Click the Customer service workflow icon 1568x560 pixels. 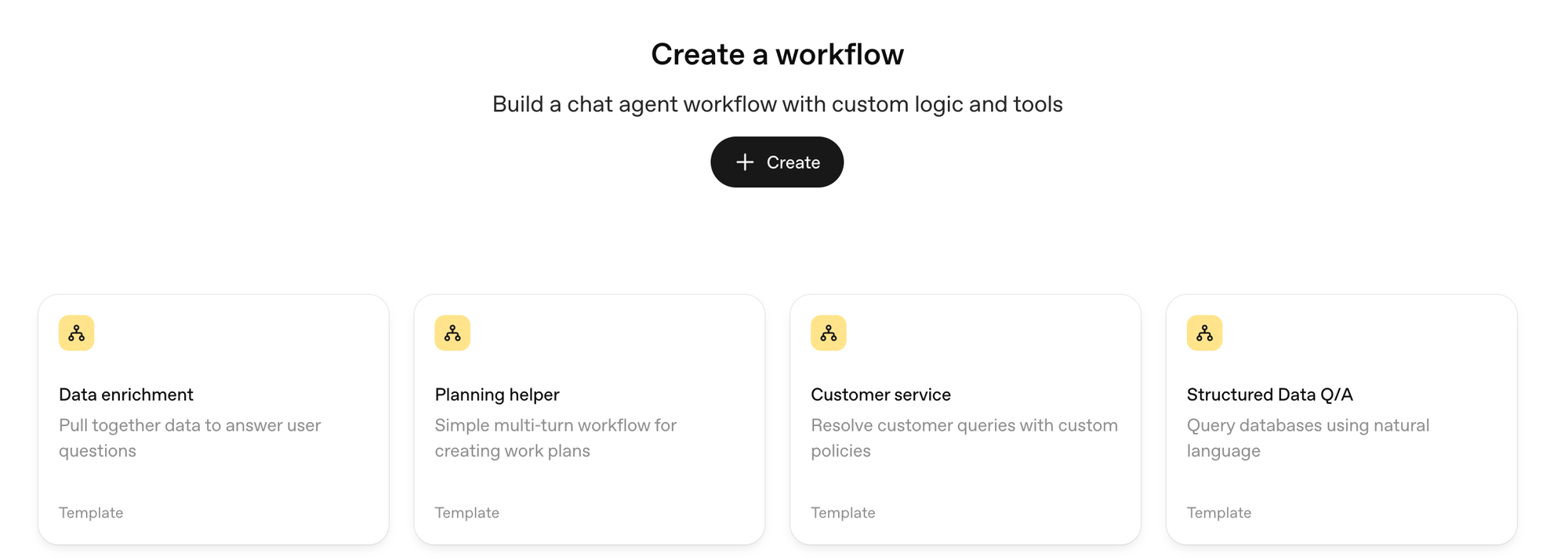click(x=829, y=333)
